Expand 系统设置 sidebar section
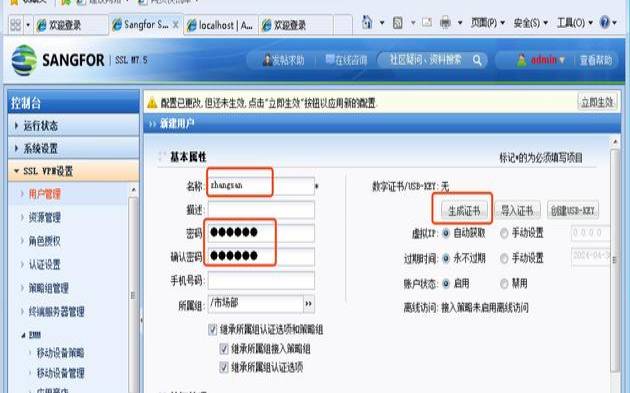 click(74, 148)
